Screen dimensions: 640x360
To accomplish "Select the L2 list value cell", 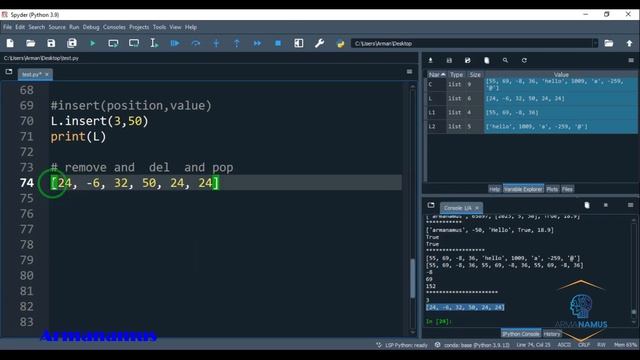I will (560, 127).
